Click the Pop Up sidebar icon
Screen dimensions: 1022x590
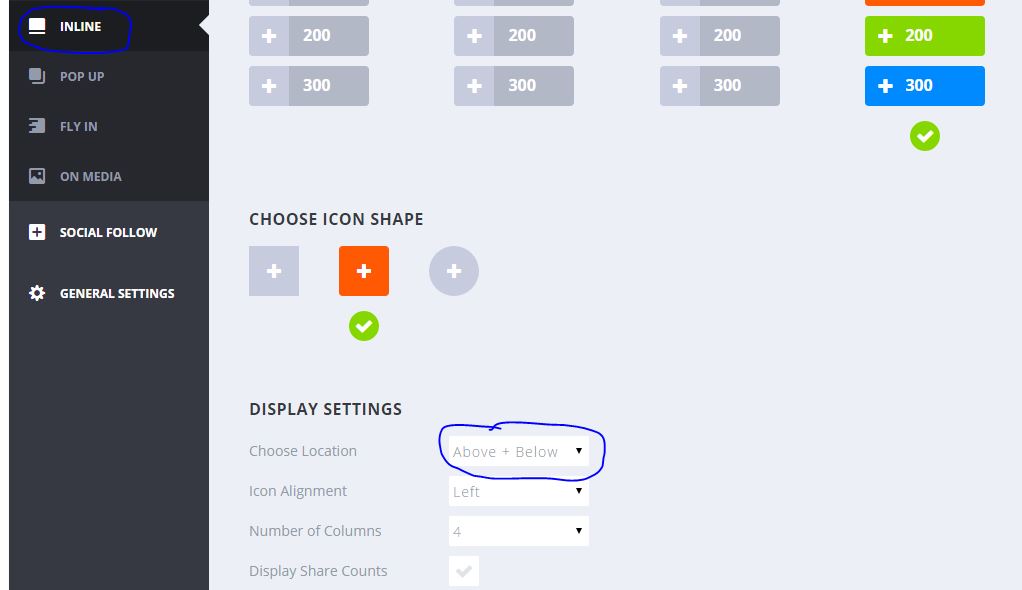(37, 76)
